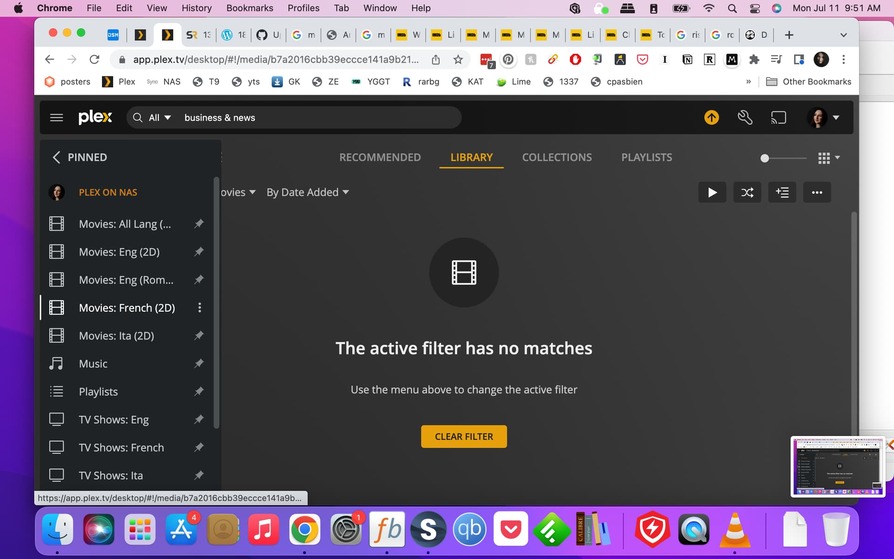Launch VLC from the Dock
894x559 pixels.
pos(735,529)
